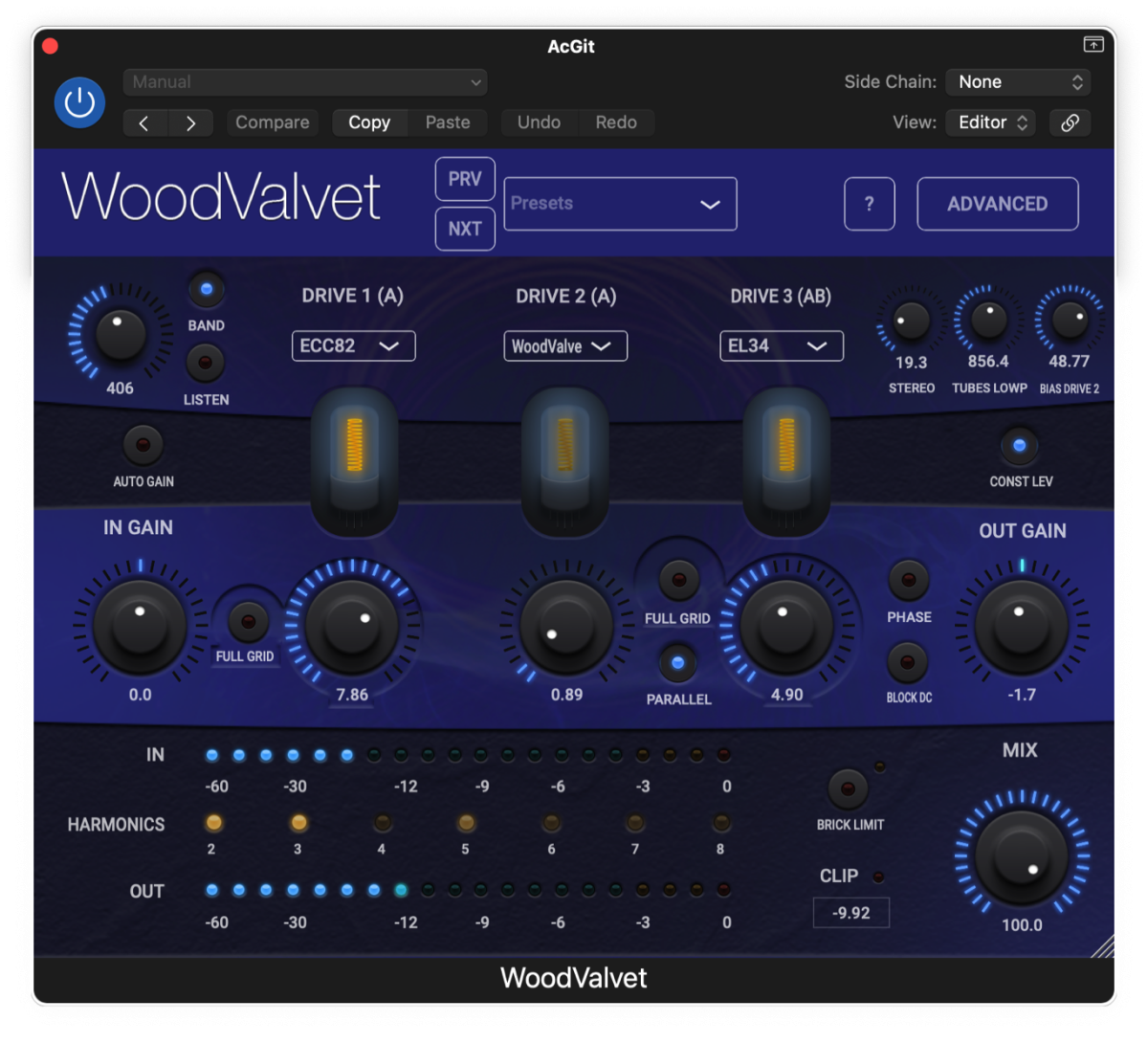Toggle the BAND switch
The height and width of the screenshot is (1043, 1148).
click(206, 289)
